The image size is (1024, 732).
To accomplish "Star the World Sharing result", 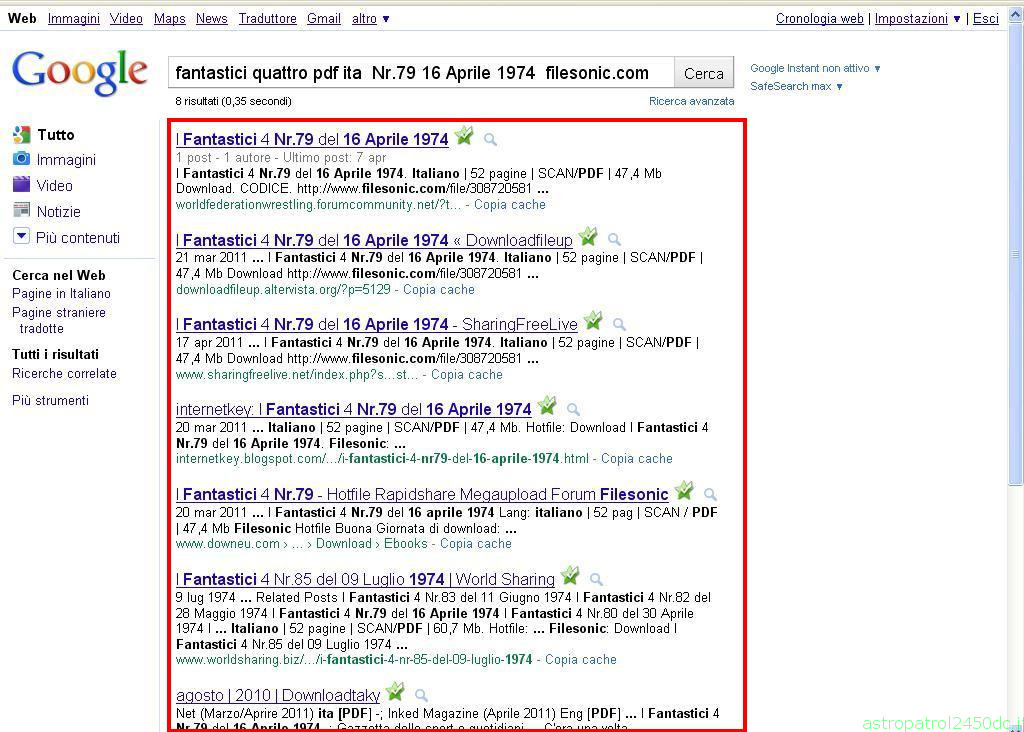I will click(570, 575).
